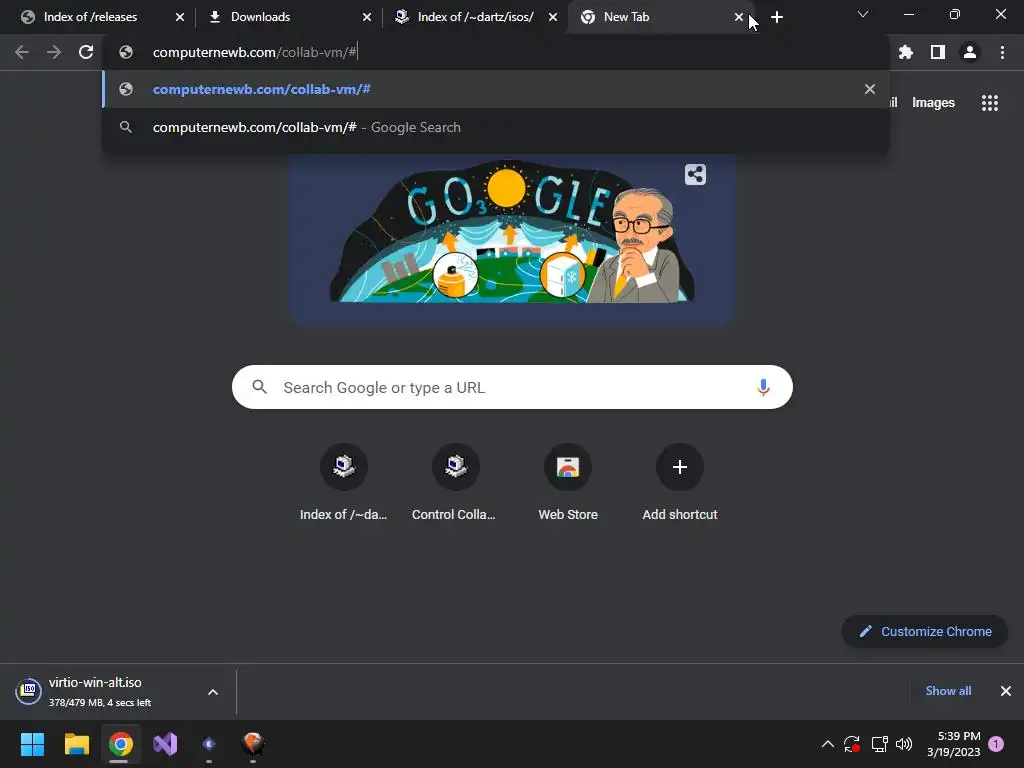1024x768 pixels.
Task: Click the Search Google or type a URL box
Action: click(x=512, y=387)
